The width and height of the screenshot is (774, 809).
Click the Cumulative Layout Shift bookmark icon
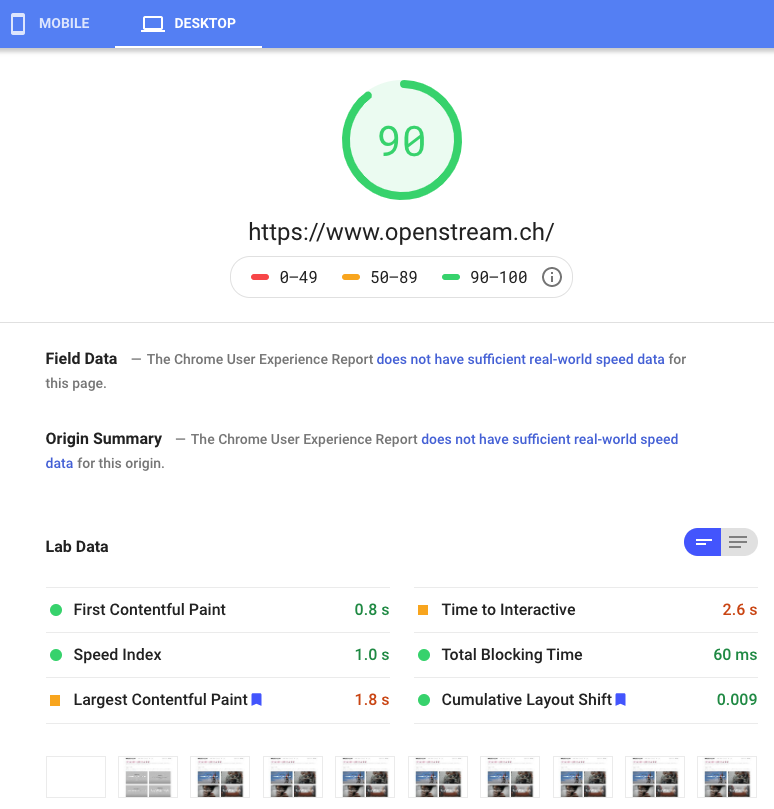coord(621,699)
